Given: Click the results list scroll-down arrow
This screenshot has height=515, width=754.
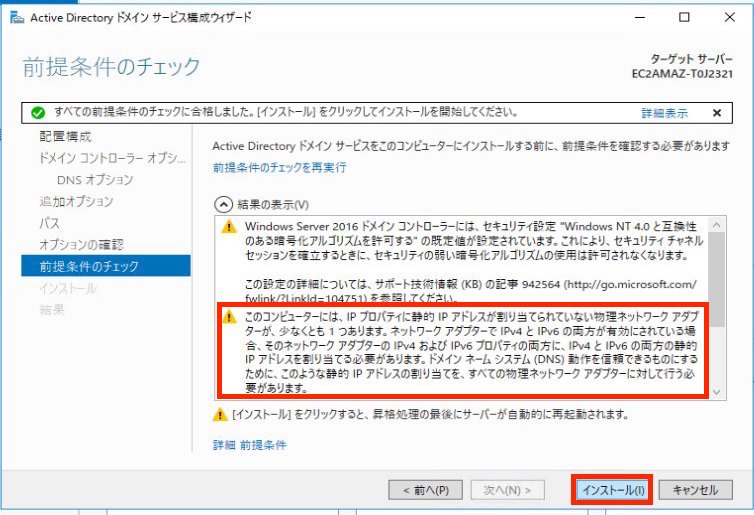Looking at the screenshot, I should point(716,392).
